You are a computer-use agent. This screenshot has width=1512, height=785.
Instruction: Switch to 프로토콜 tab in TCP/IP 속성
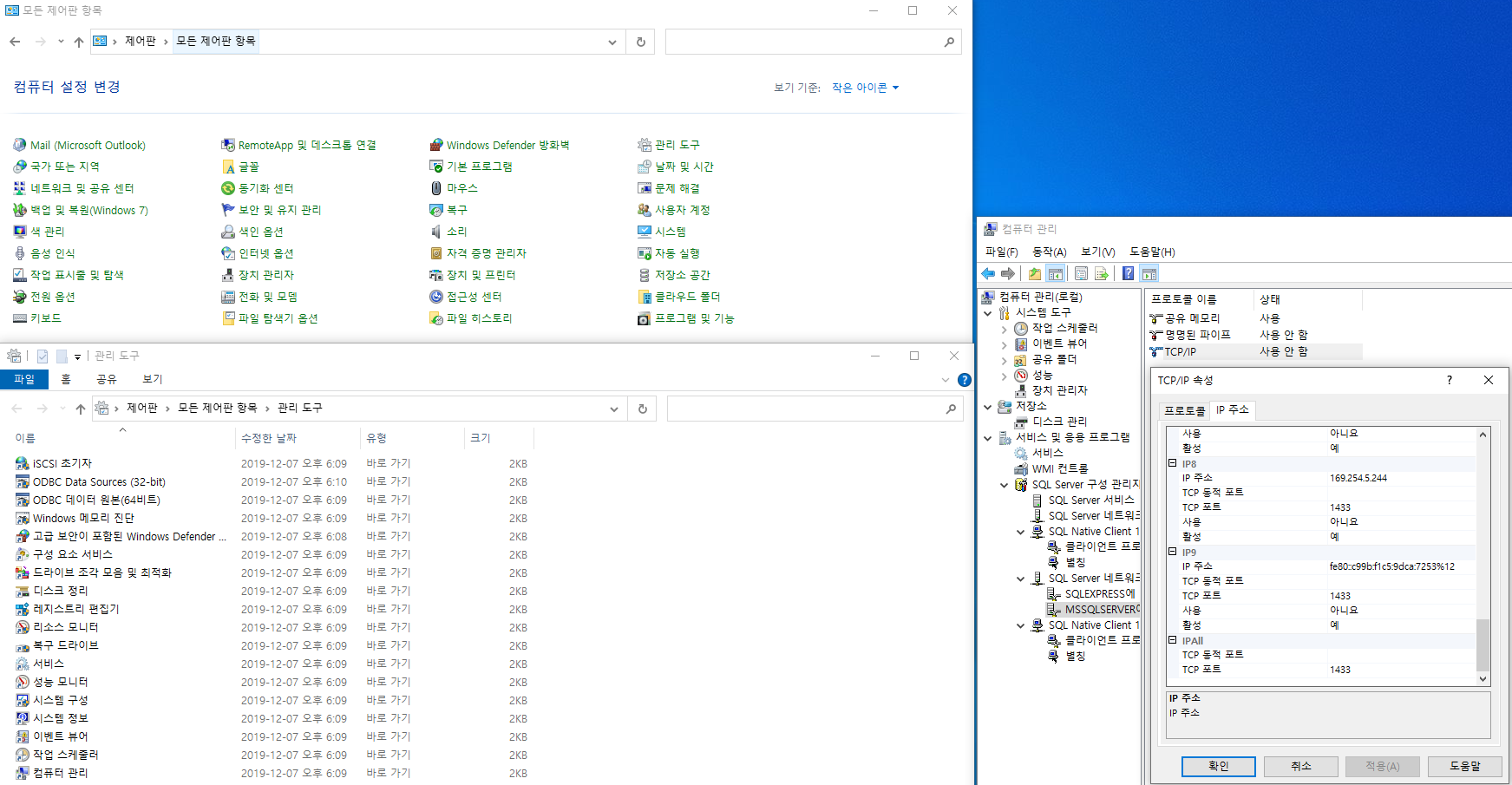(x=1184, y=410)
